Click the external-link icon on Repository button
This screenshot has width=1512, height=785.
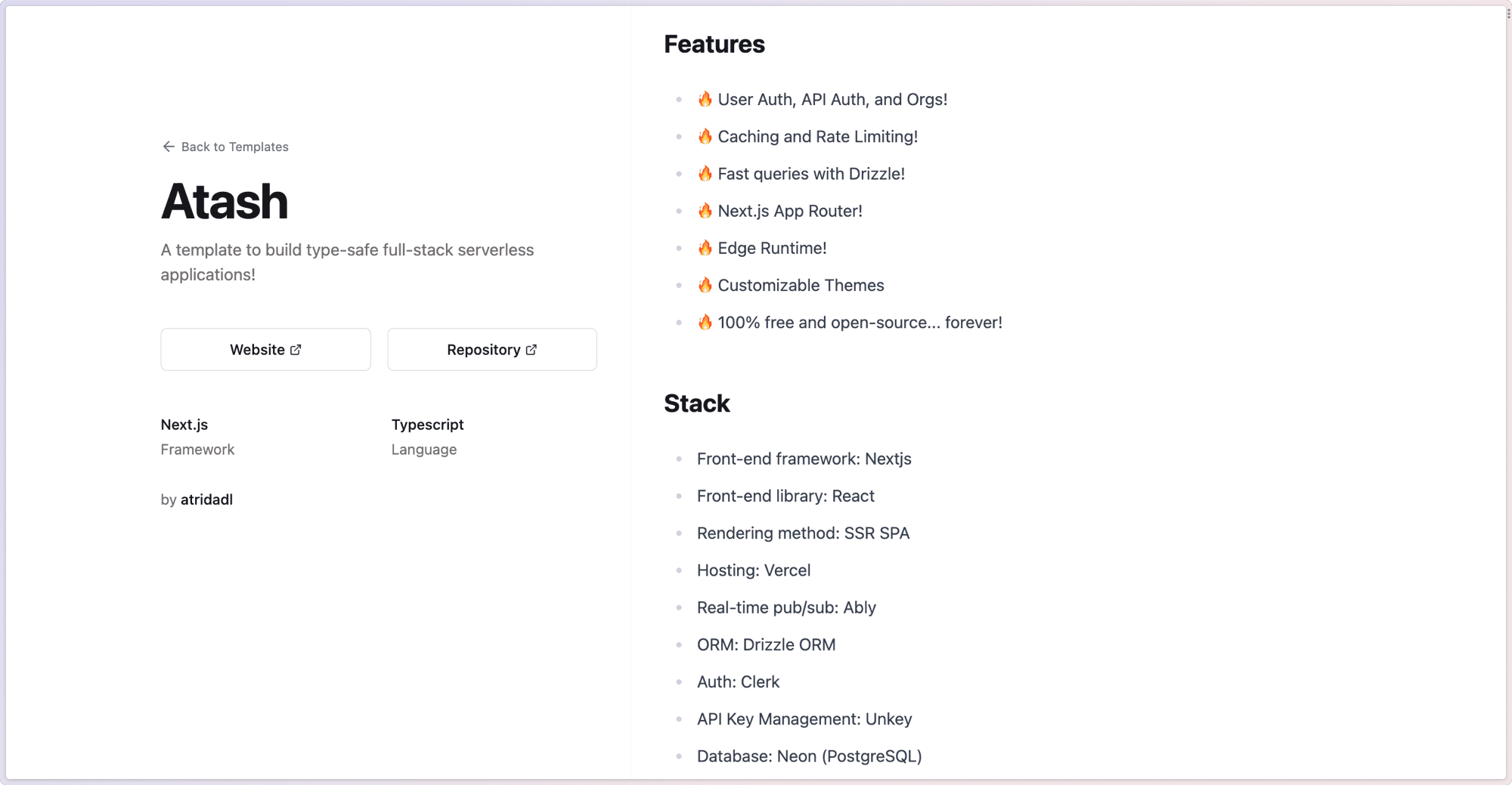531,350
